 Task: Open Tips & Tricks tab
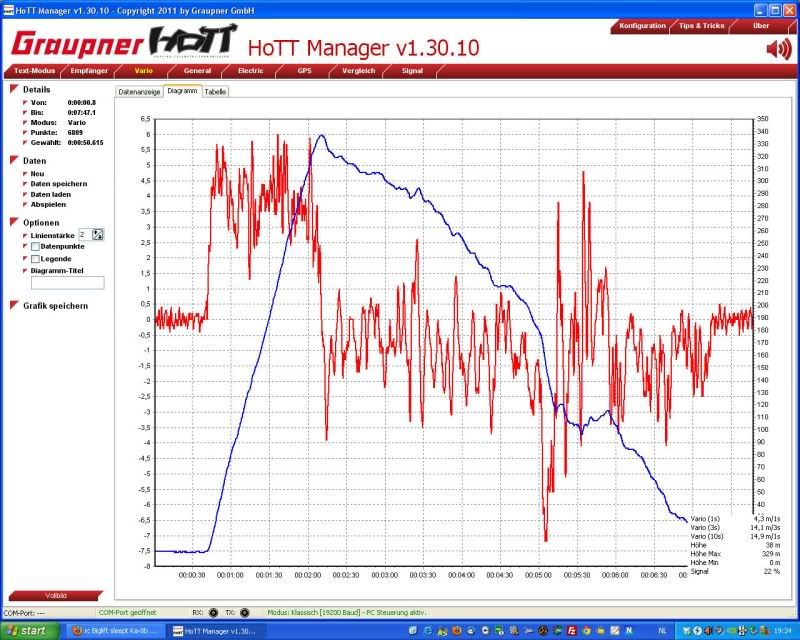702,26
